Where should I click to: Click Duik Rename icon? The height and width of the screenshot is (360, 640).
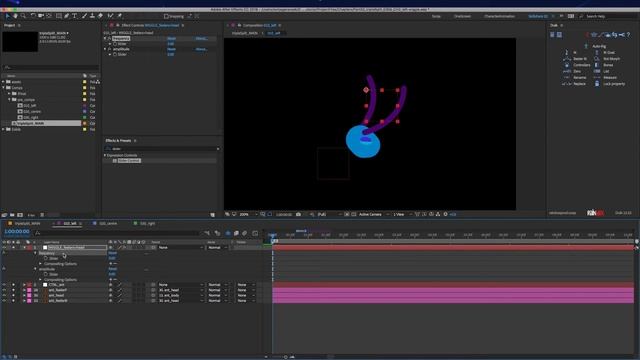[x=567, y=78]
